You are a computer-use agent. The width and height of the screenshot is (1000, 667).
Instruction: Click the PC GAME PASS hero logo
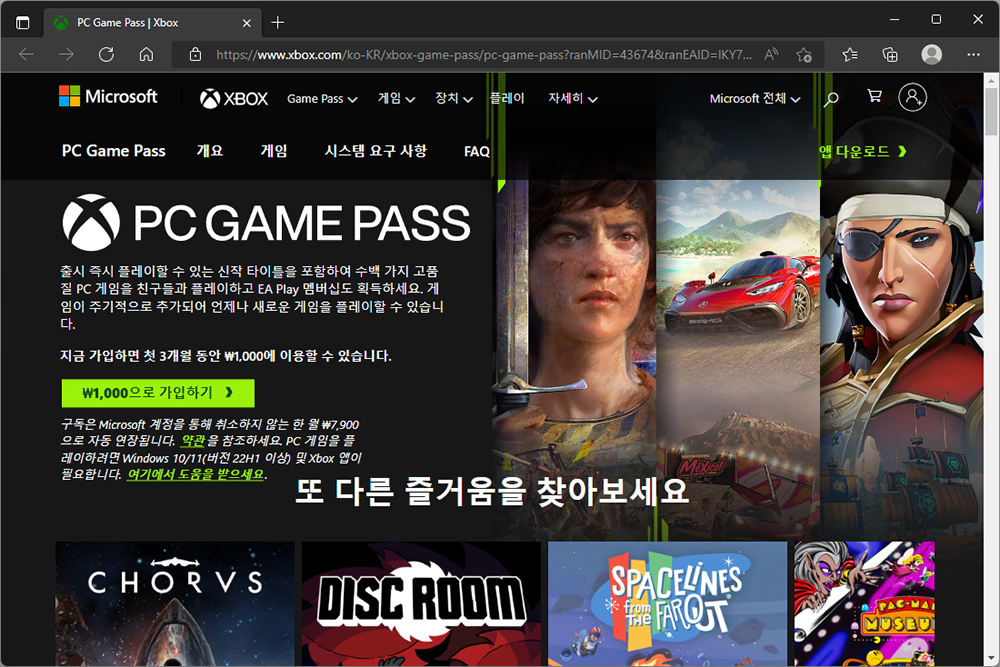pyautogui.click(x=266, y=223)
